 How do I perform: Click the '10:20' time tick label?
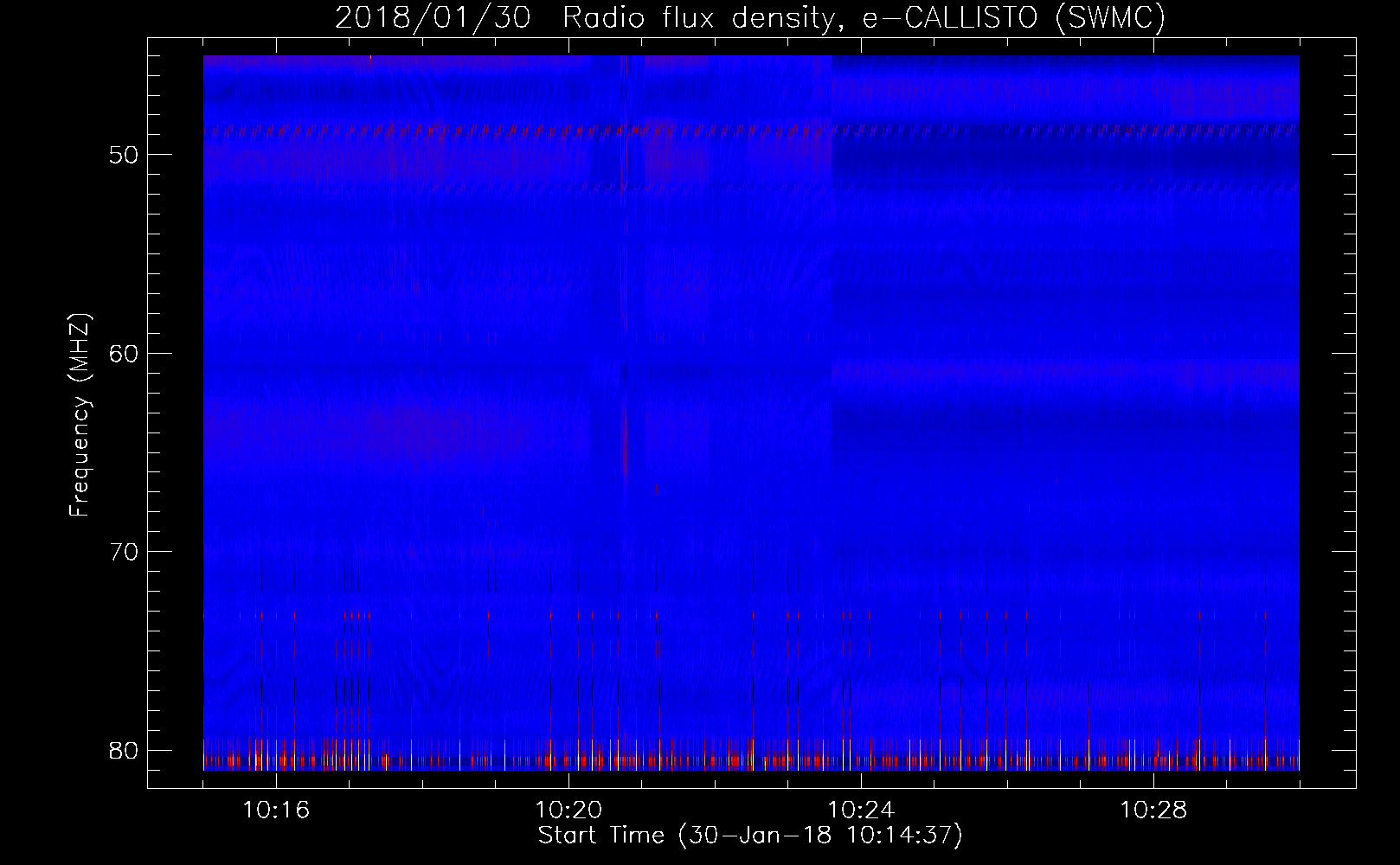568,811
